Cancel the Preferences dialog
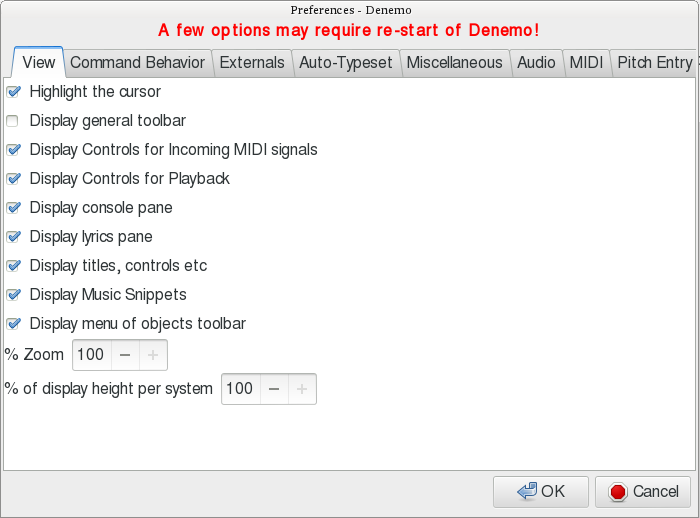Screen dimensions: 700x518 tap(643, 491)
